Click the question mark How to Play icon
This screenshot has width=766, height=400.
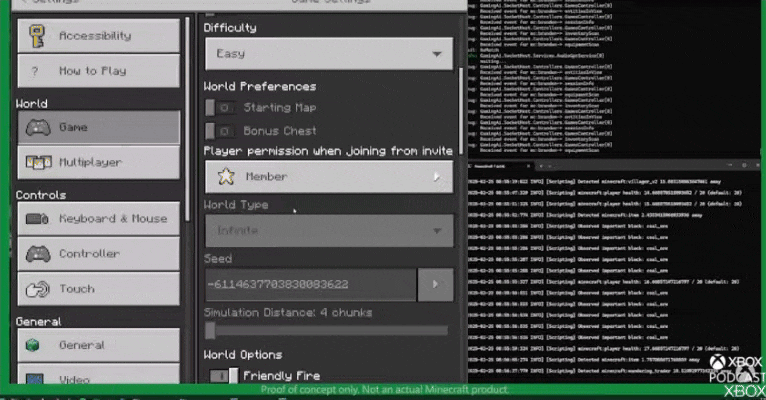pos(35,71)
